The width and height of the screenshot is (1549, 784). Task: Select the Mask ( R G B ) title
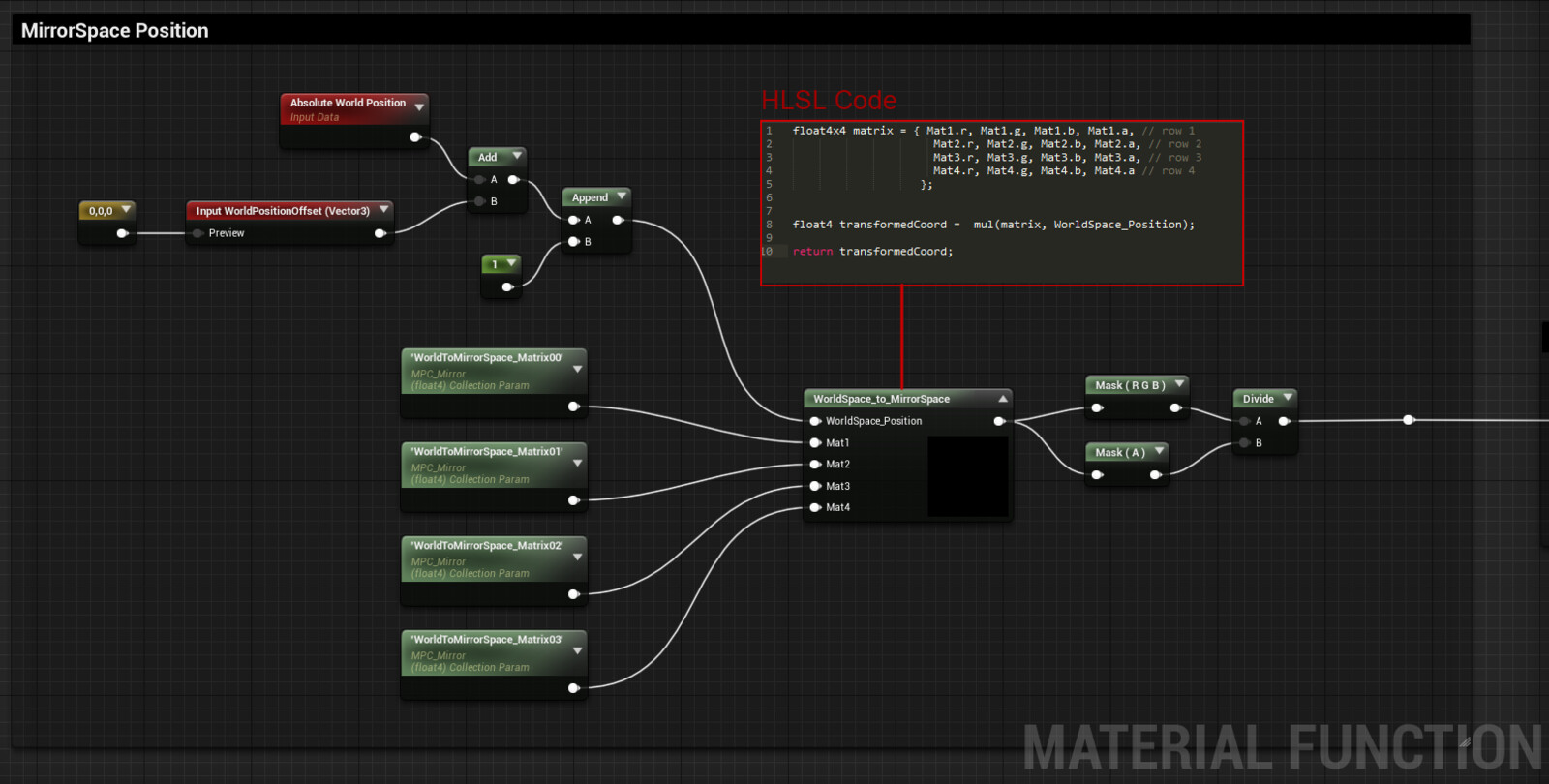[1130, 385]
